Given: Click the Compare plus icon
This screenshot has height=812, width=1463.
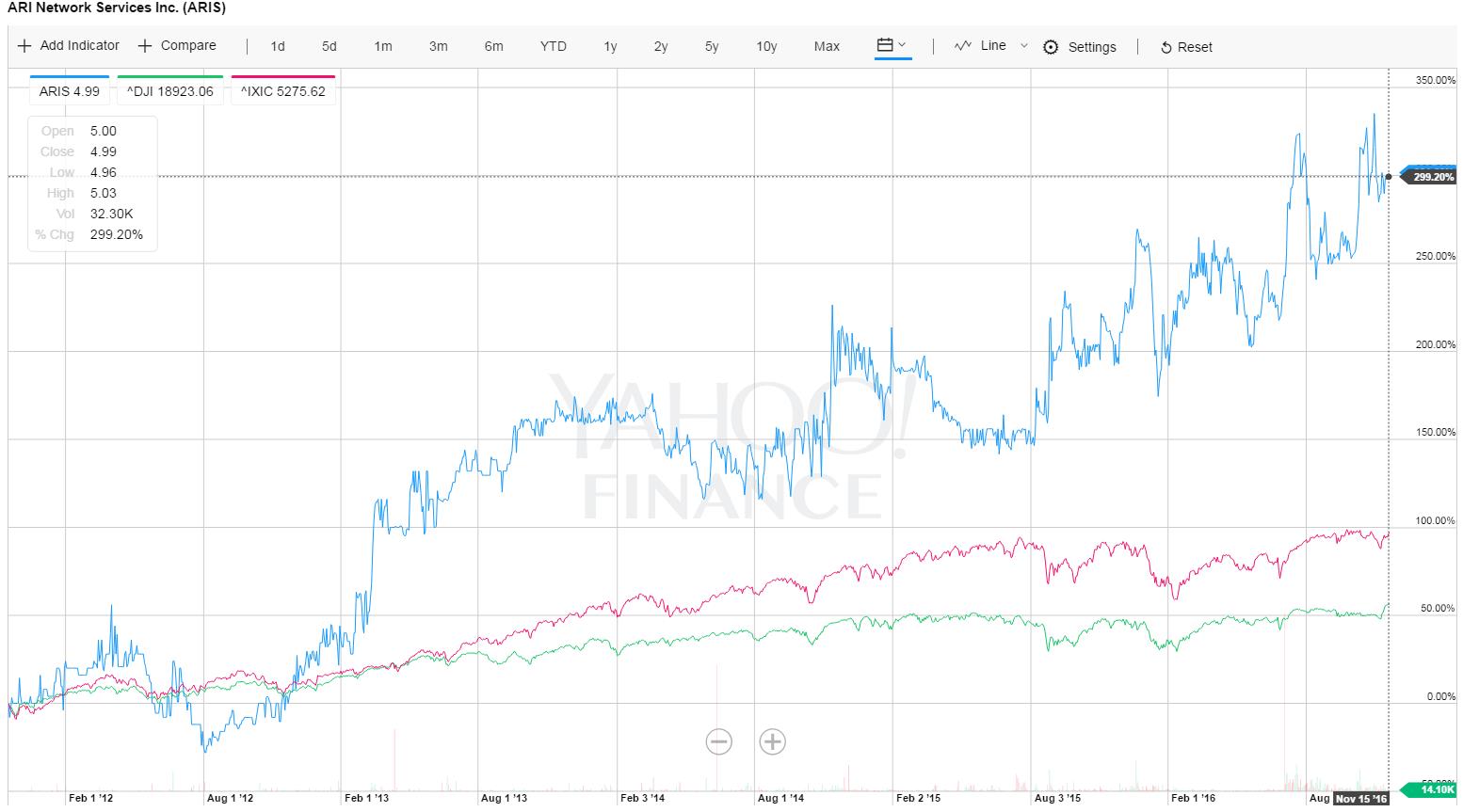Looking at the screenshot, I should point(145,46).
